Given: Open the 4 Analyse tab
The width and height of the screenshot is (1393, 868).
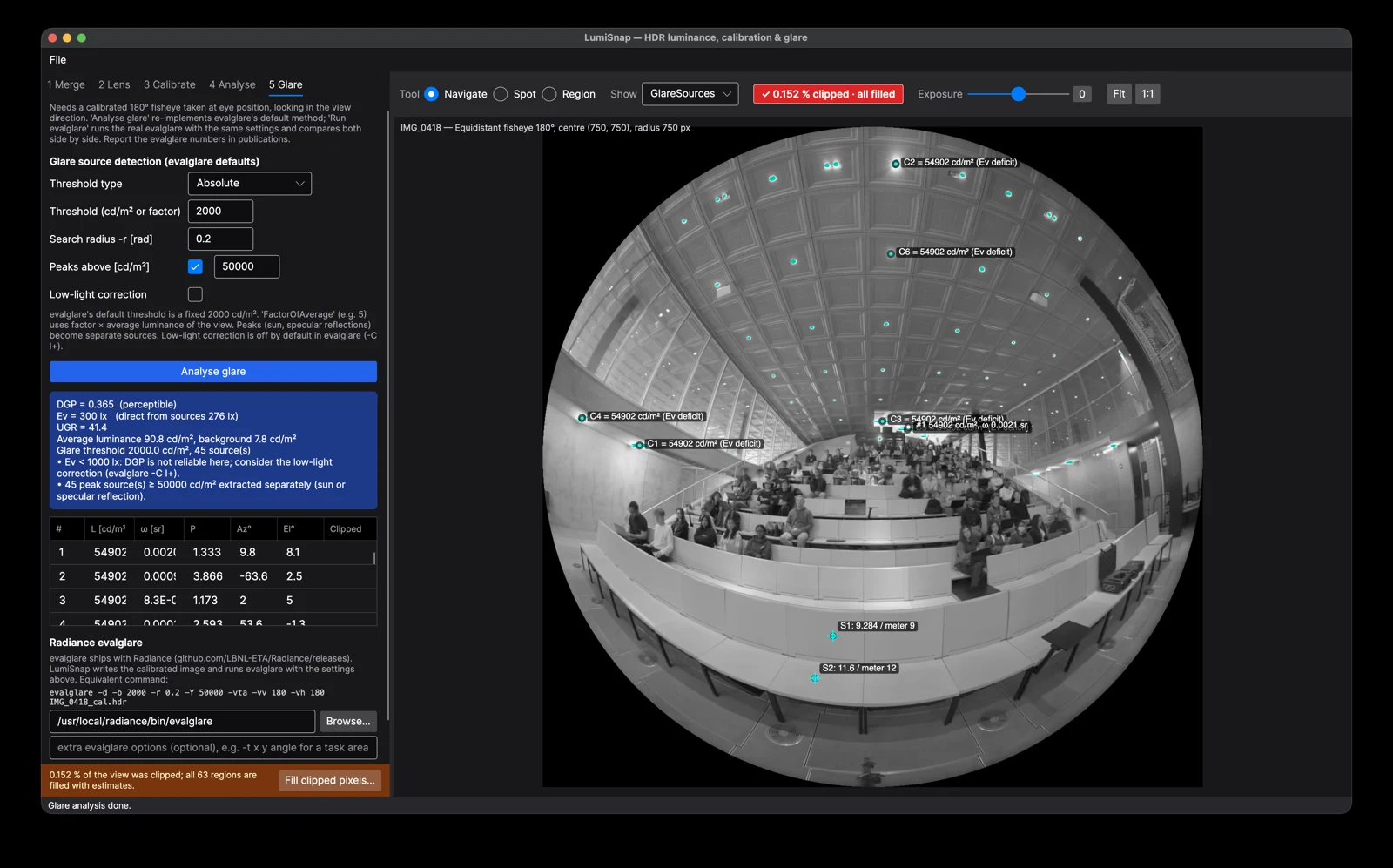Looking at the screenshot, I should pos(232,84).
